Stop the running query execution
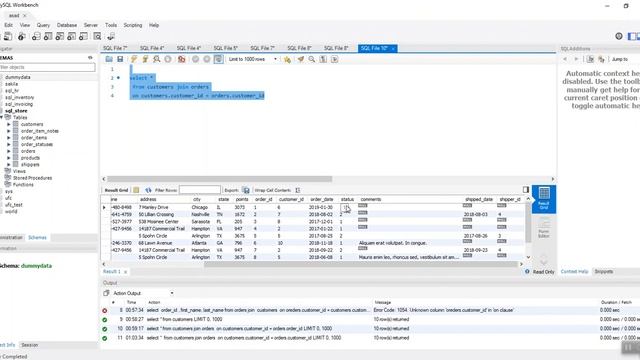The width and height of the screenshot is (640, 360). click(168, 59)
